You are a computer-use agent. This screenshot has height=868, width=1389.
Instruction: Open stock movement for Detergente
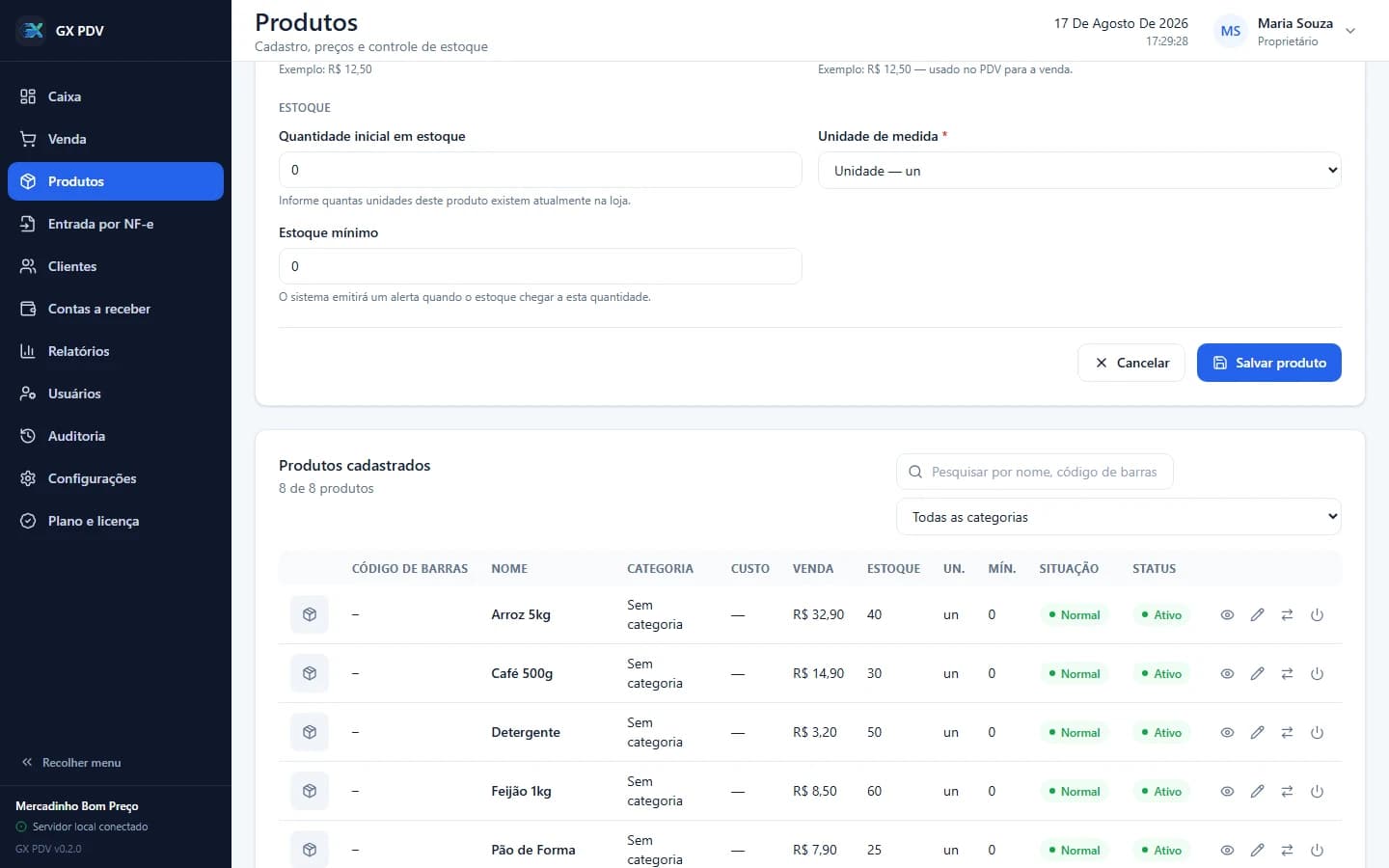pos(1287,733)
